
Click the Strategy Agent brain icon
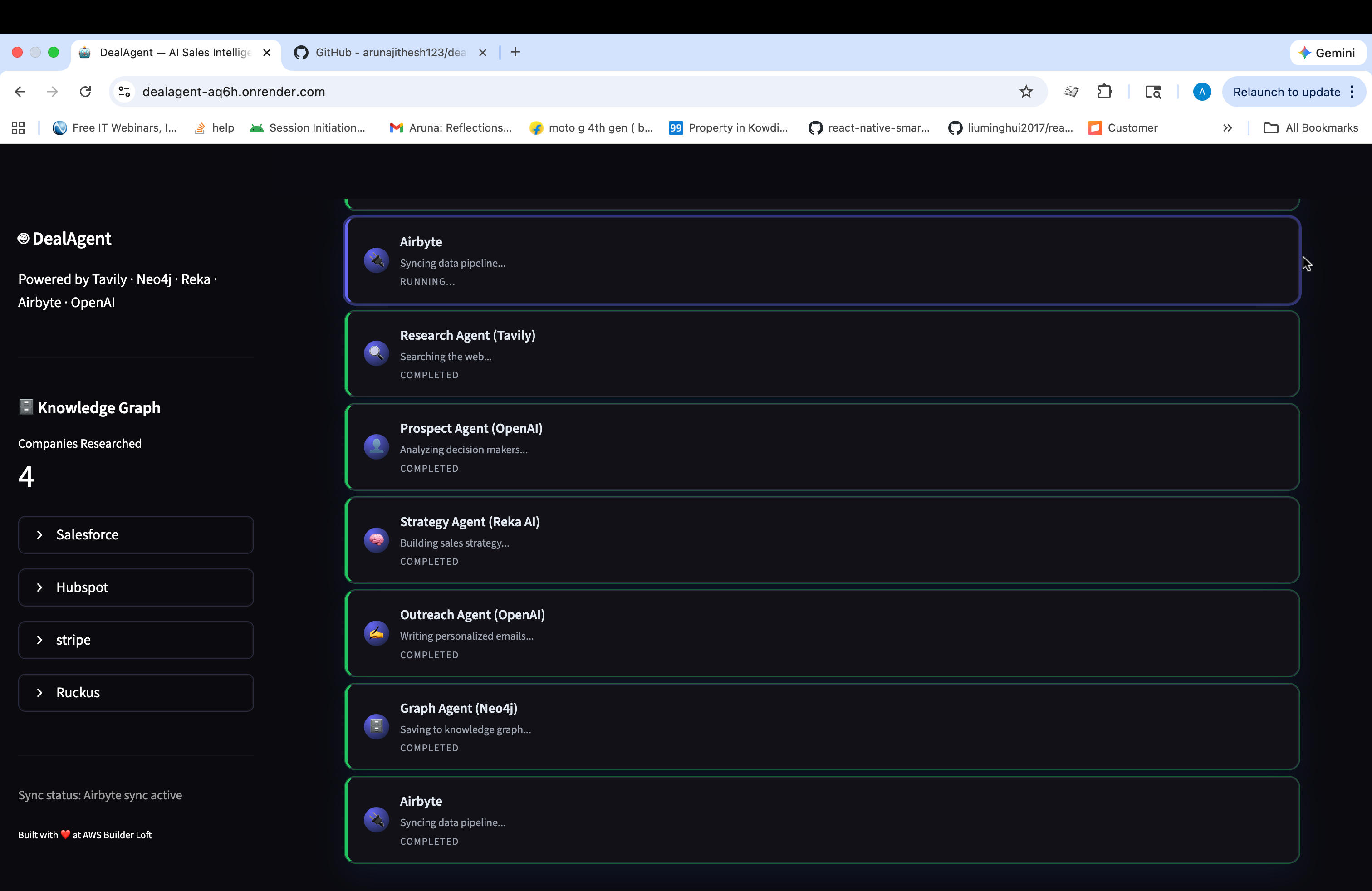[x=376, y=540]
